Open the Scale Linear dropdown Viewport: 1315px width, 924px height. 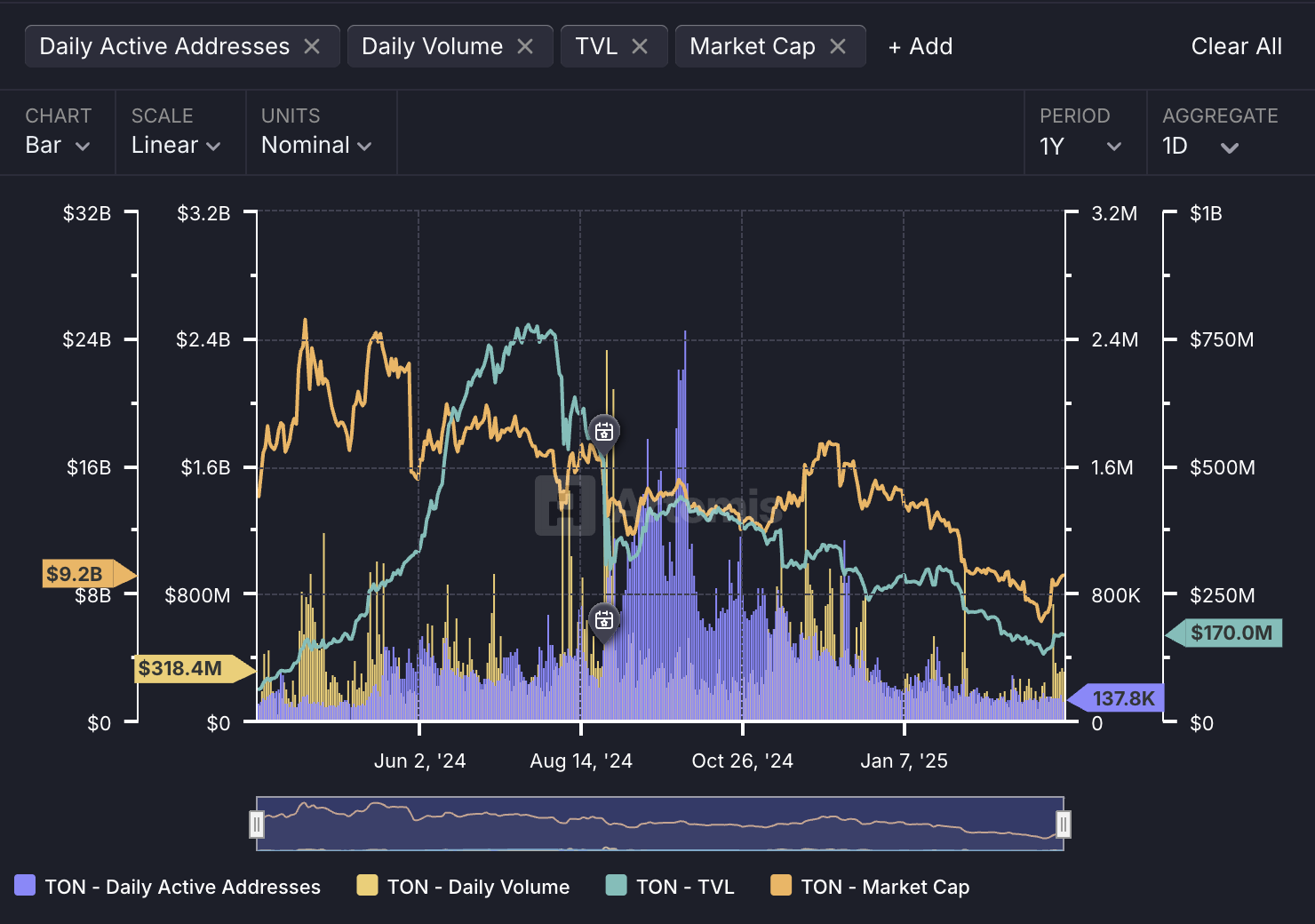click(x=176, y=146)
